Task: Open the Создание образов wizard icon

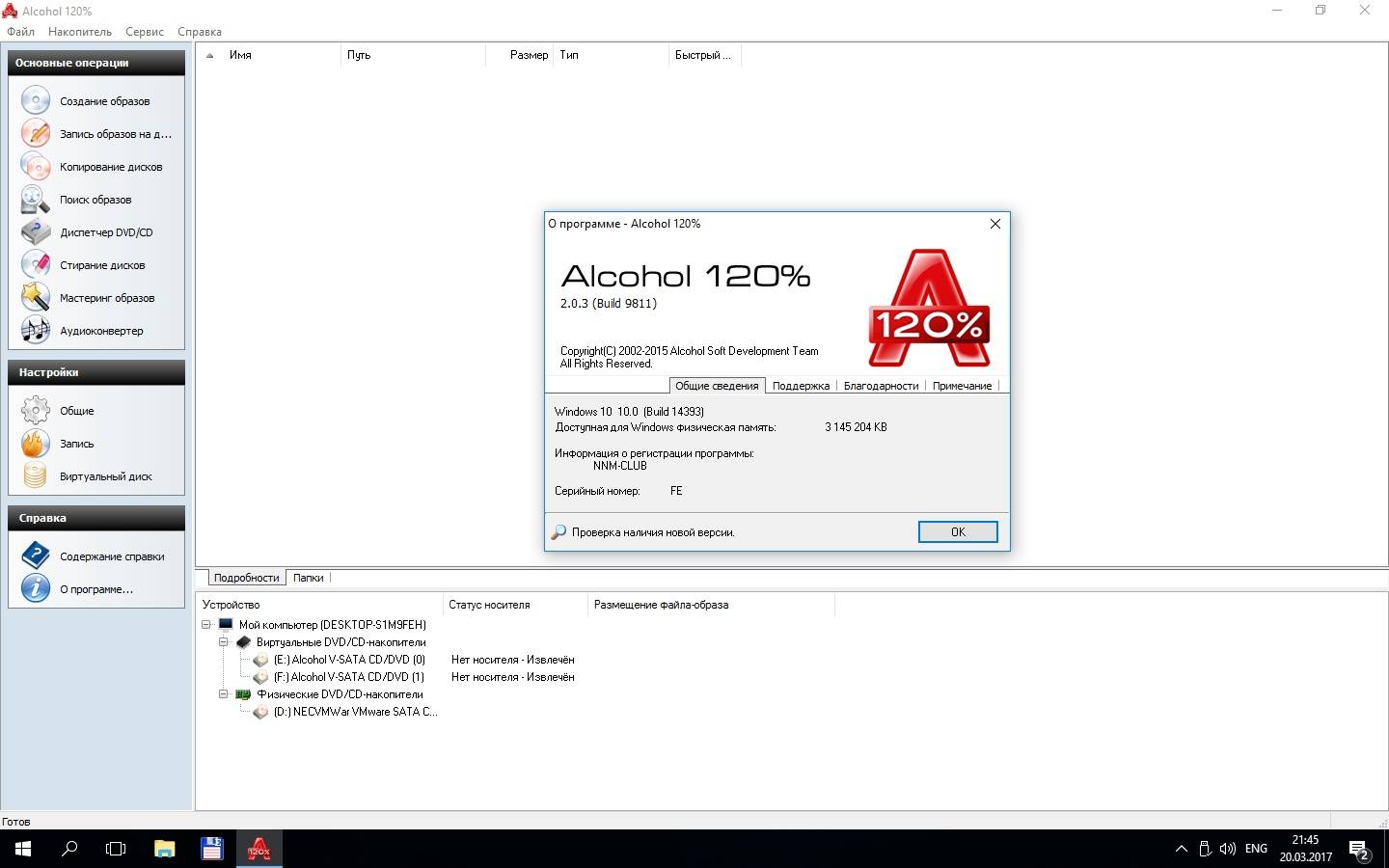Action: (36, 101)
